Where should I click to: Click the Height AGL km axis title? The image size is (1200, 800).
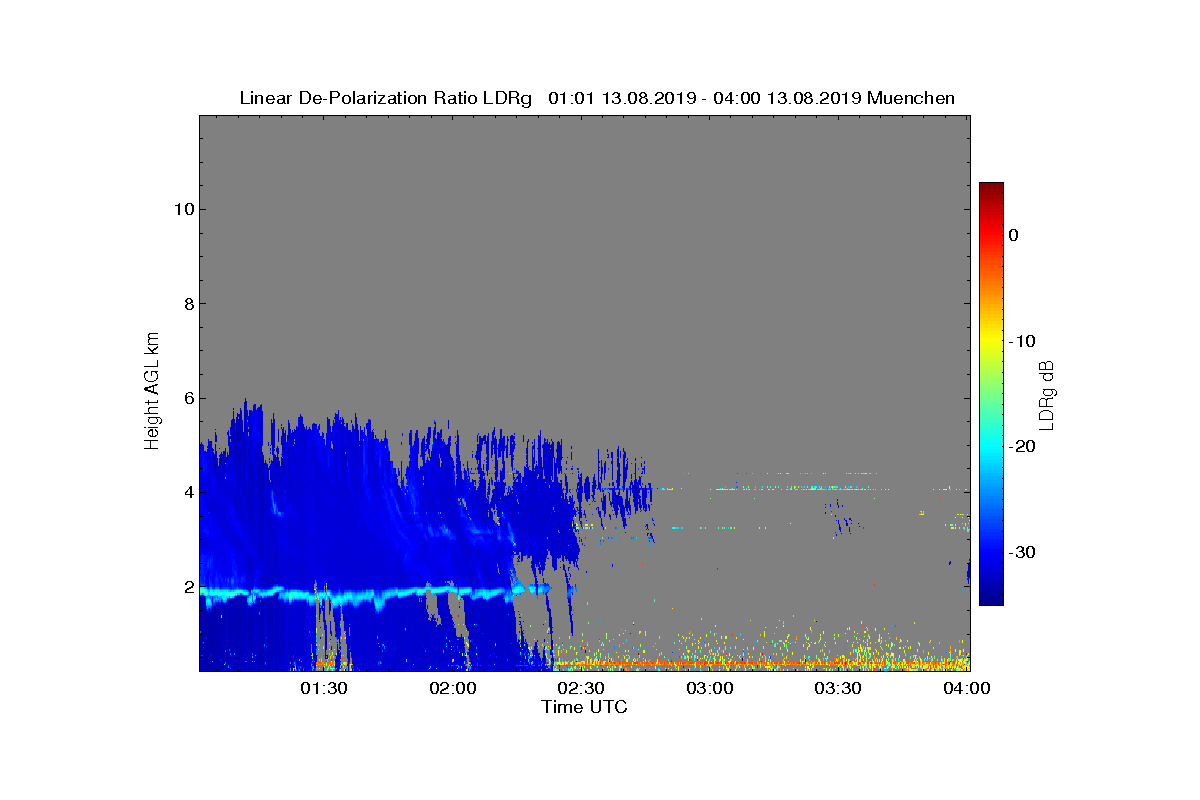[152, 392]
